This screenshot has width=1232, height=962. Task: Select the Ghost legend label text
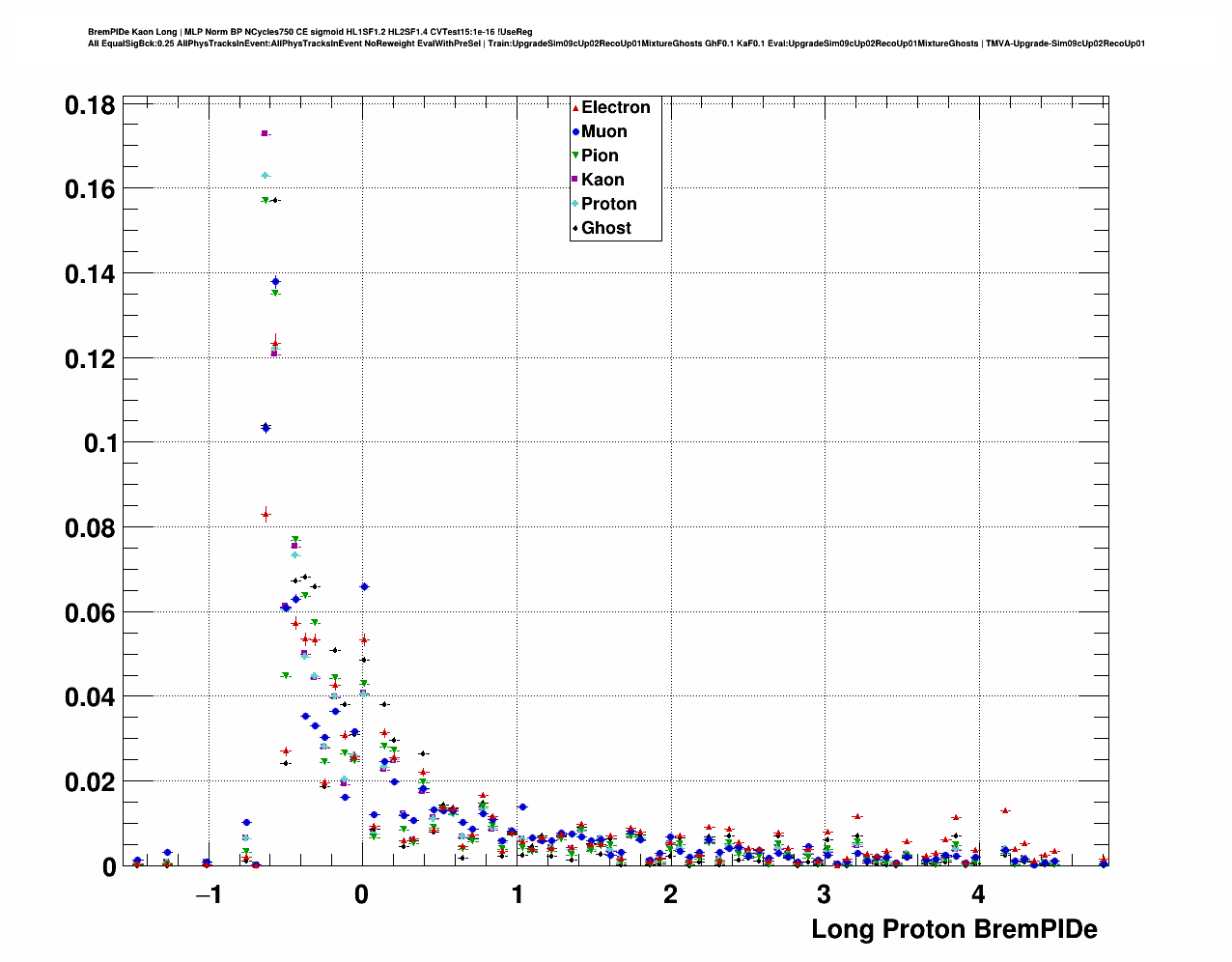coord(605,228)
